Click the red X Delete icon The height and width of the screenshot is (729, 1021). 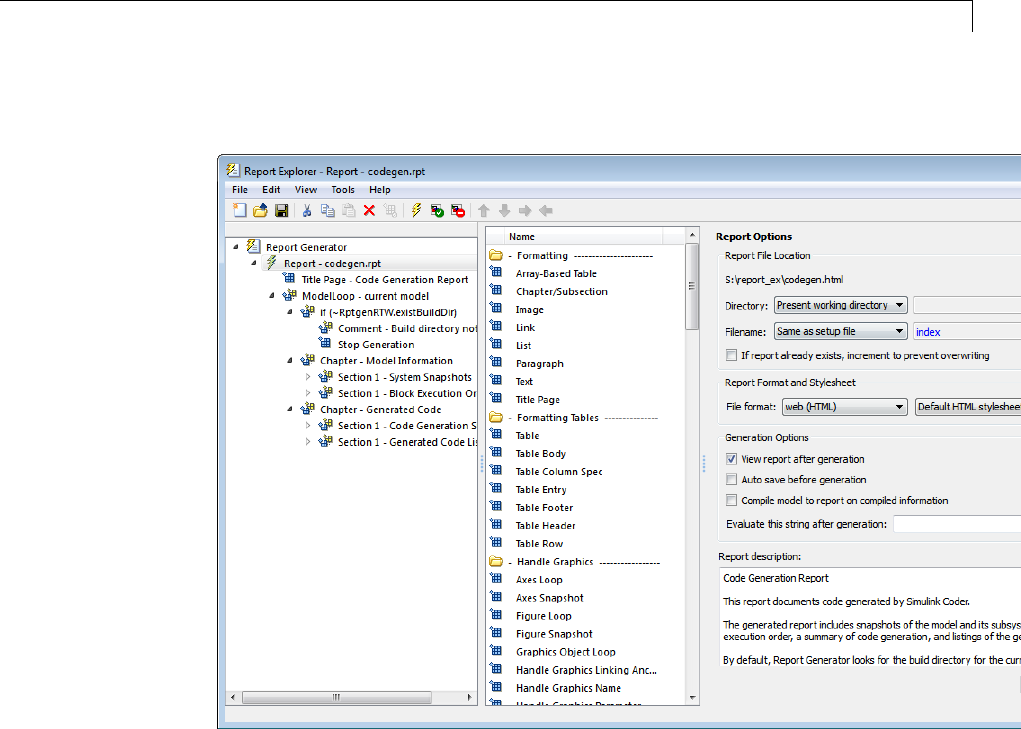tap(369, 211)
